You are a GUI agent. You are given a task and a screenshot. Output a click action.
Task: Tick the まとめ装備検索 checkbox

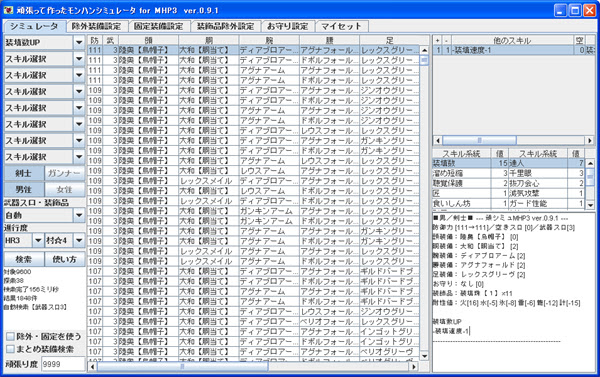10,349
